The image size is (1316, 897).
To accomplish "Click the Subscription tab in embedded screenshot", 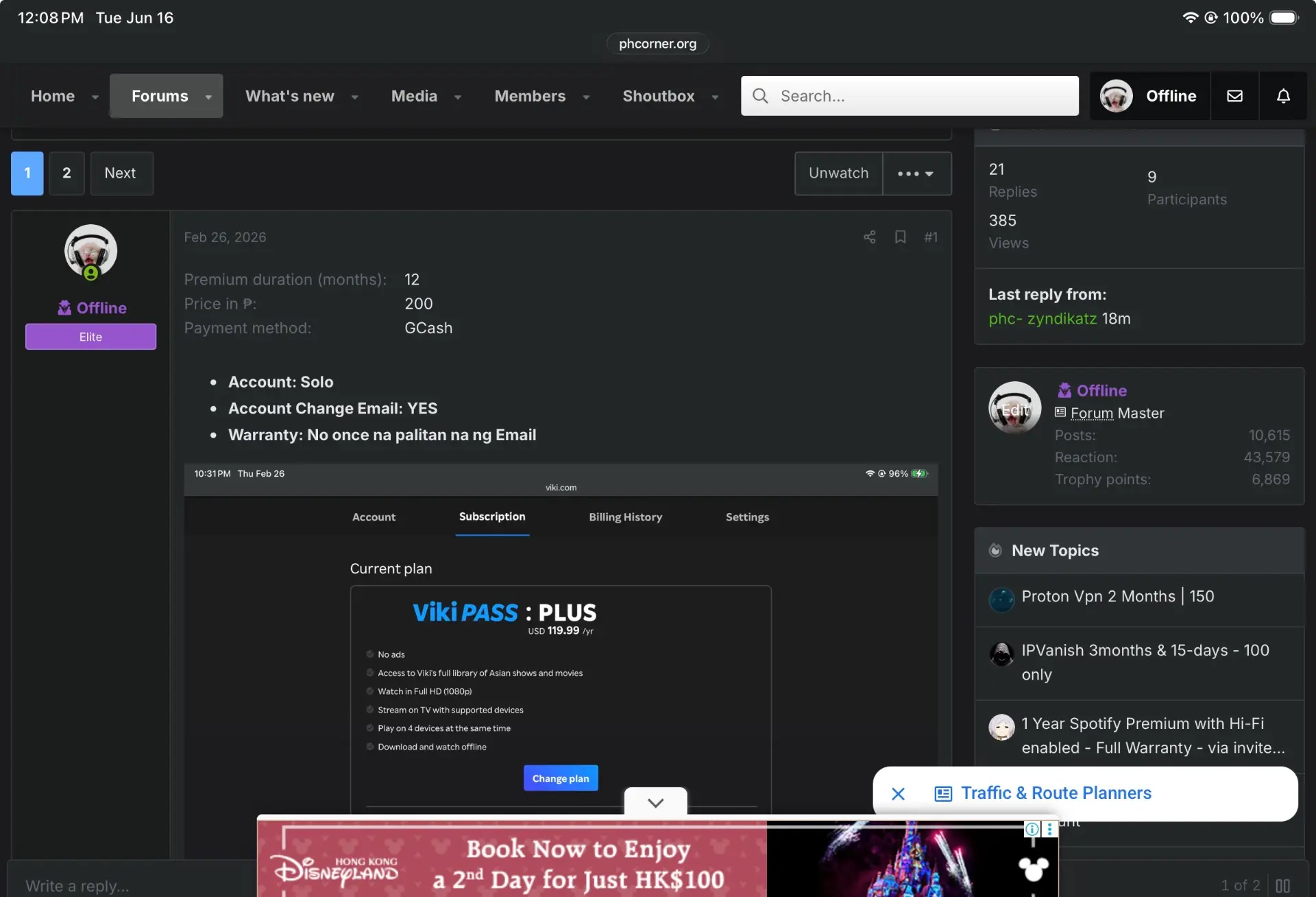I will tap(492, 517).
